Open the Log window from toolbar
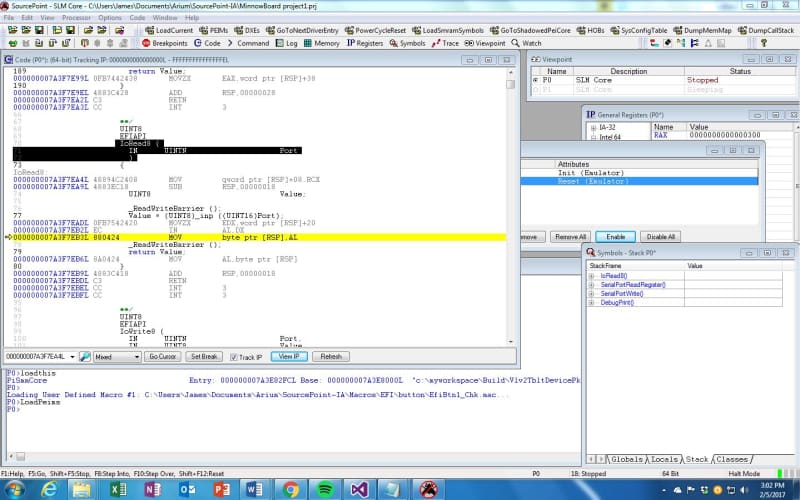The image size is (800, 500). [286, 43]
